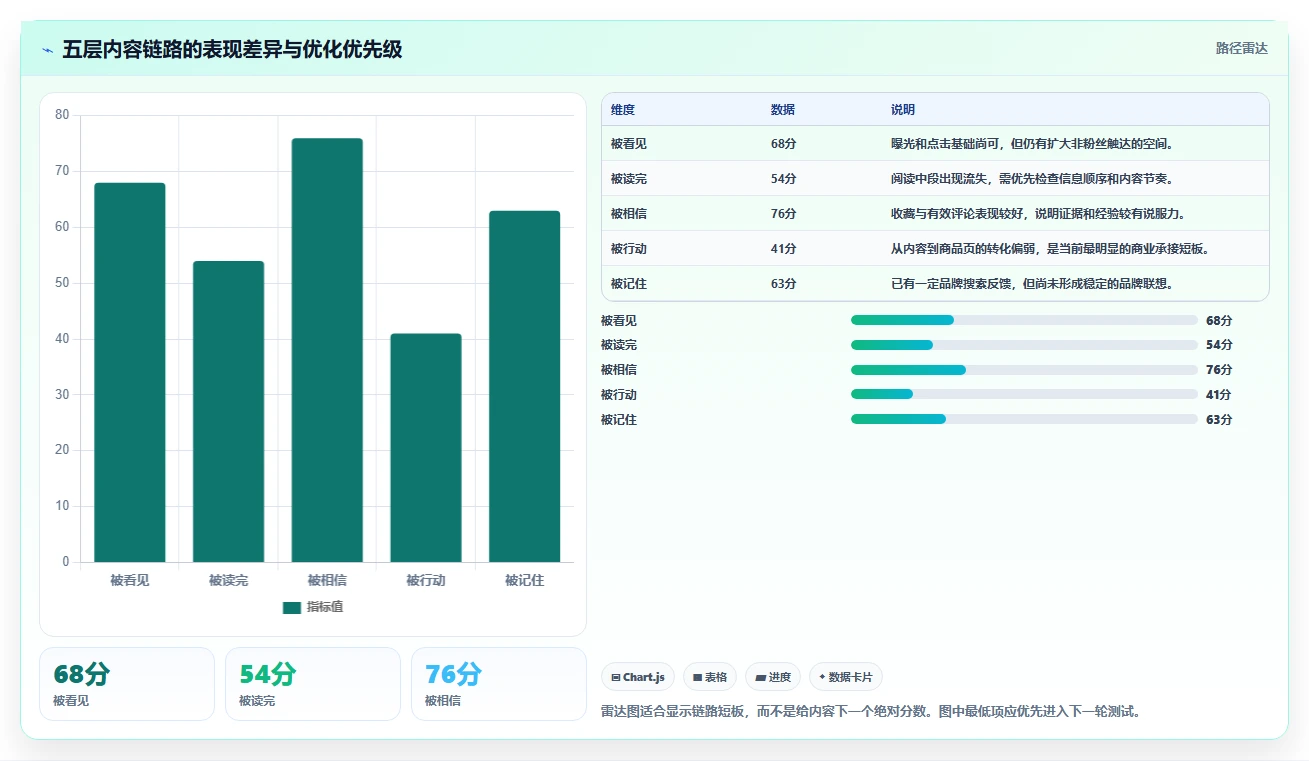
Task: Open the 68分 被看见 score card
Action: 127,684
